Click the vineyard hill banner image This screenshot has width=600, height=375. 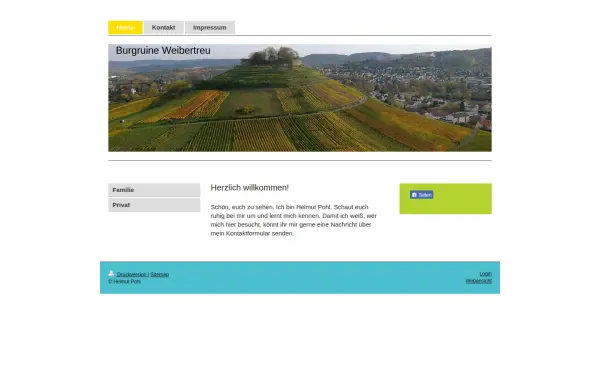tap(300, 98)
